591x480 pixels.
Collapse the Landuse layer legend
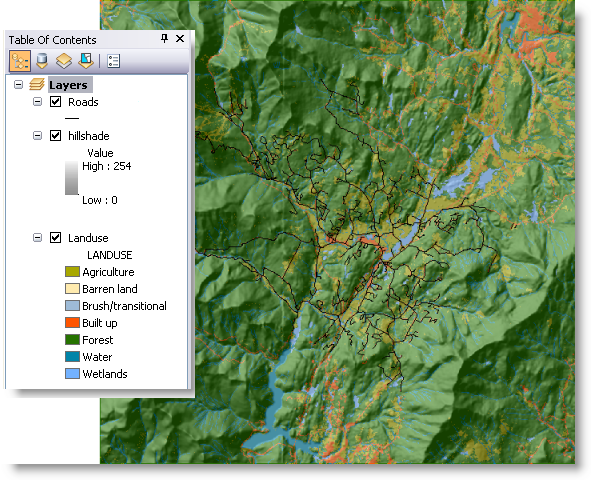click(37, 238)
